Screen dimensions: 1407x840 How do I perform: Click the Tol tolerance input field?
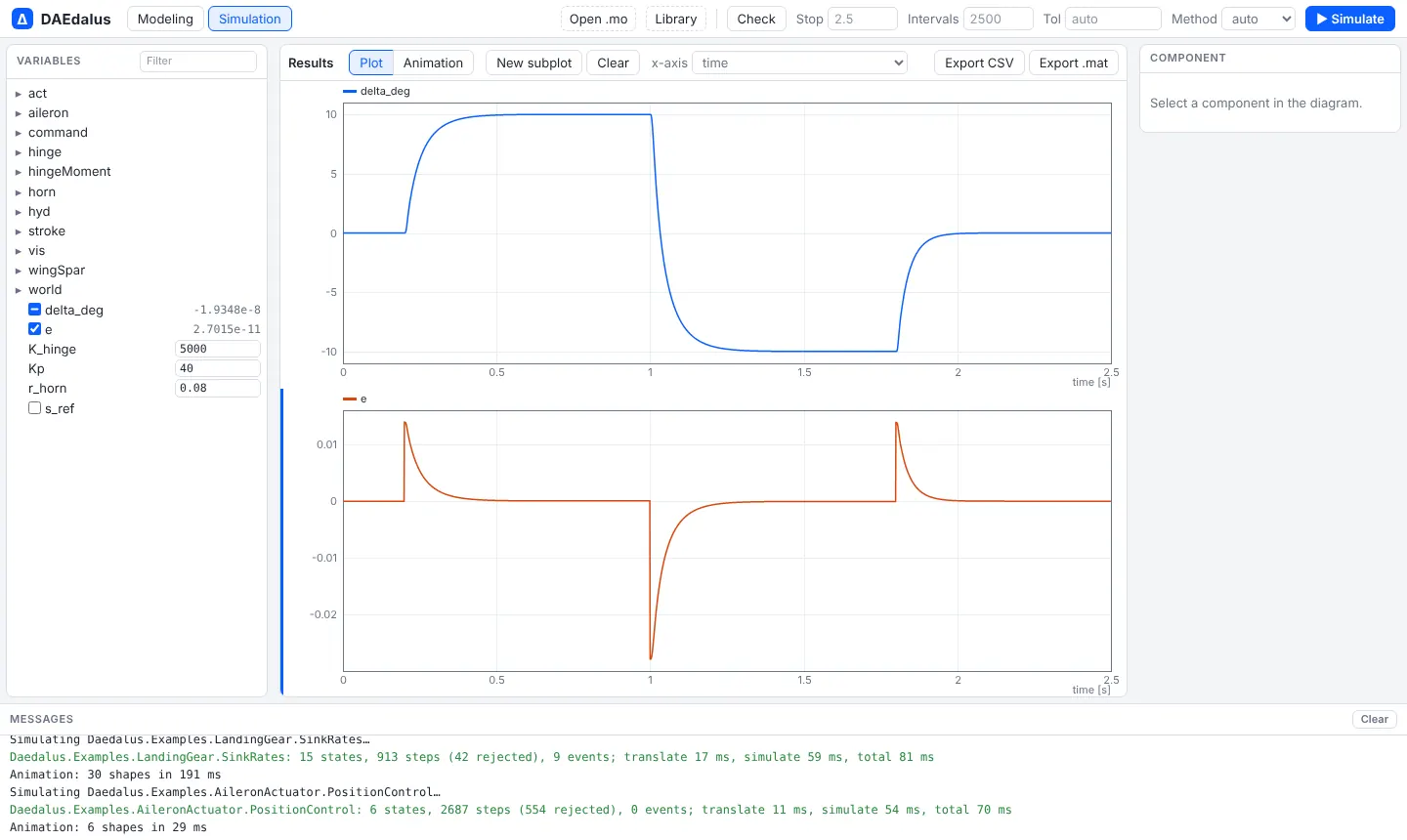point(1113,19)
